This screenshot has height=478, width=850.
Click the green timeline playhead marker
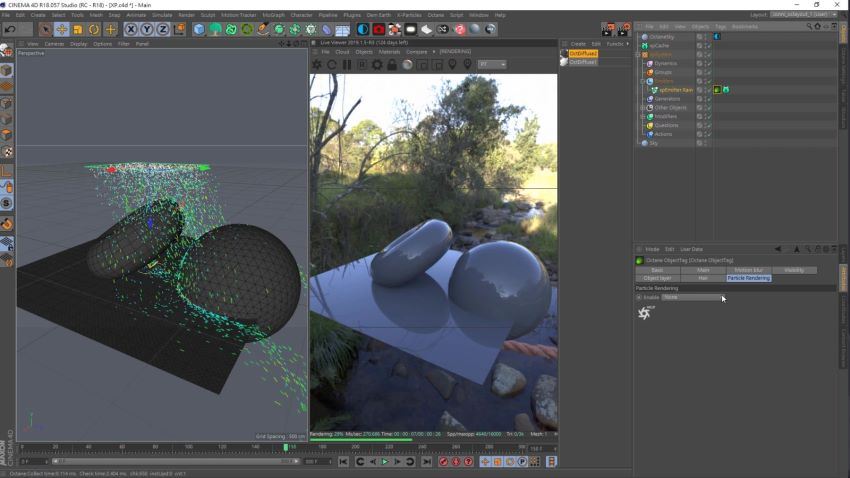click(286, 448)
